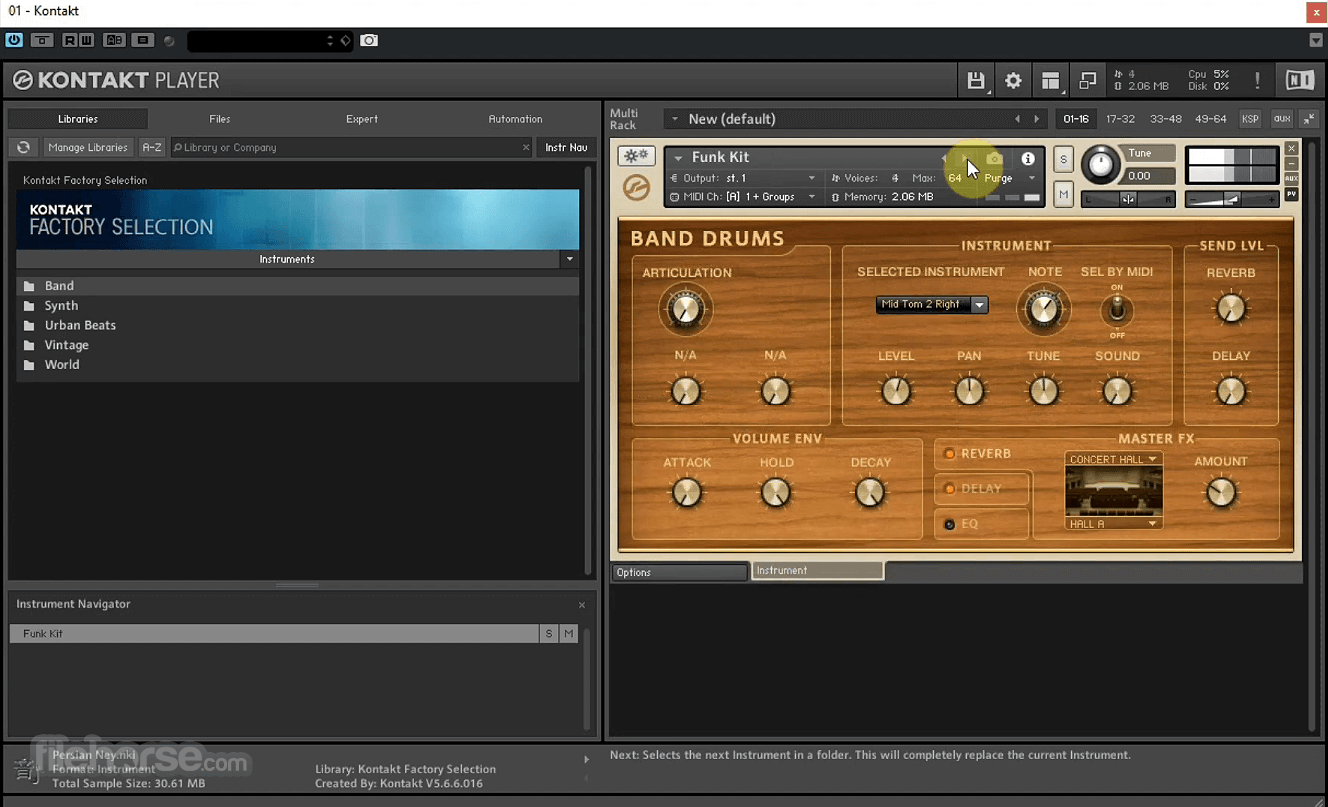Click the Native Instruments NI logo
1328x807 pixels.
pyautogui.click(x=1299, y=80)
